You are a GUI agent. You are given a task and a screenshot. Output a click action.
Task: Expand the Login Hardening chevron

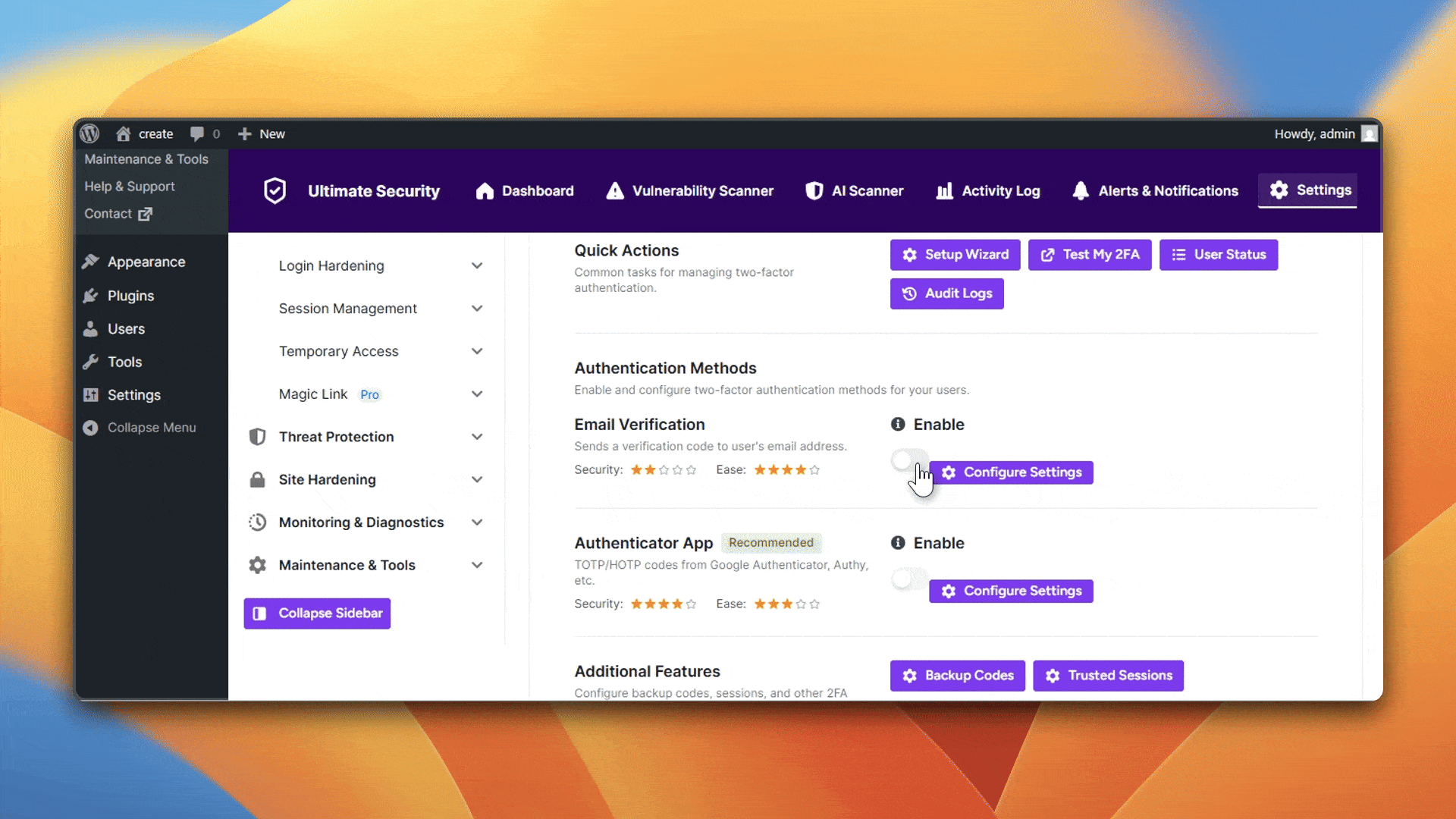point(477,266)
